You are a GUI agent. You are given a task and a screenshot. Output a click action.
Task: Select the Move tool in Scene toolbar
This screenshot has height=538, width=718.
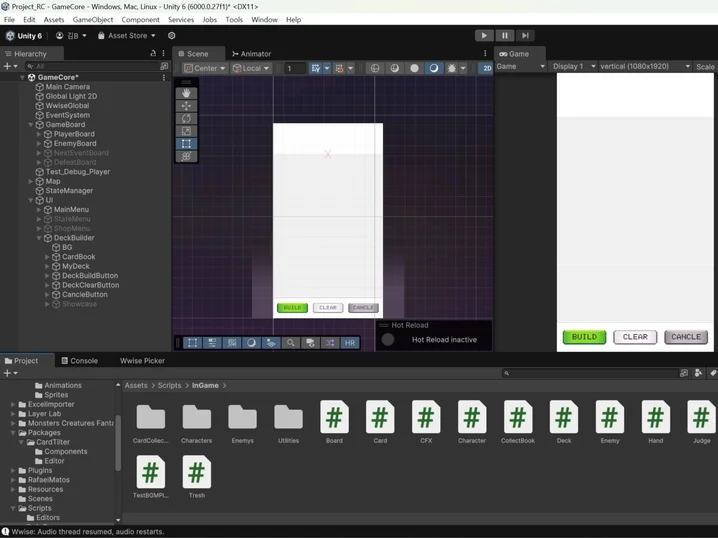coord(186,106)
